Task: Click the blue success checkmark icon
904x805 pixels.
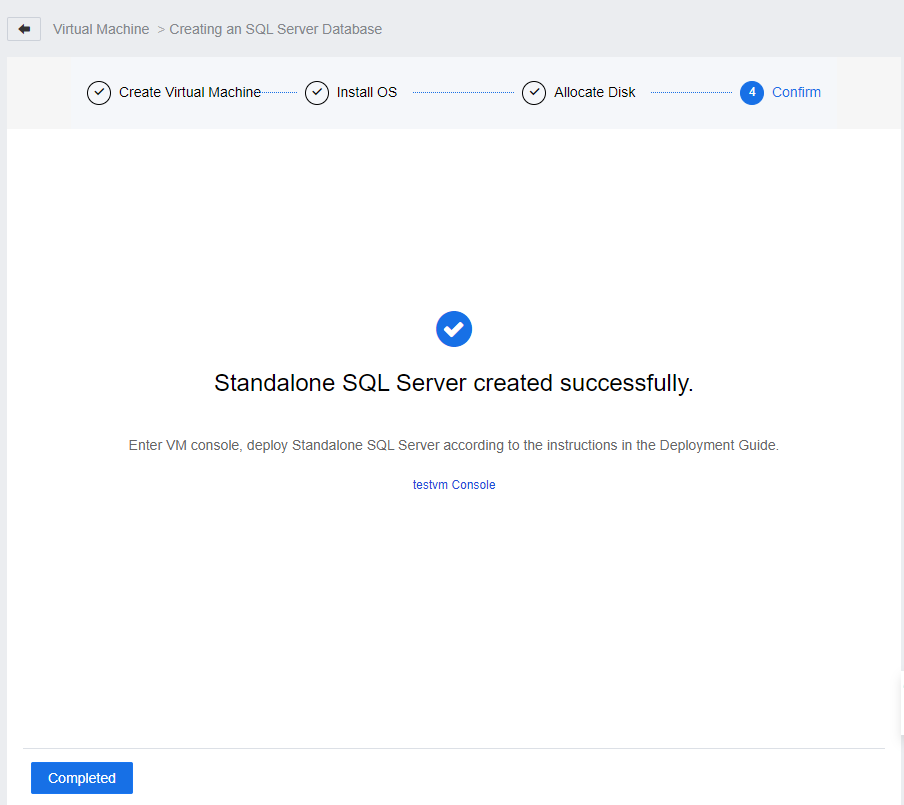Action: point(454,329)
